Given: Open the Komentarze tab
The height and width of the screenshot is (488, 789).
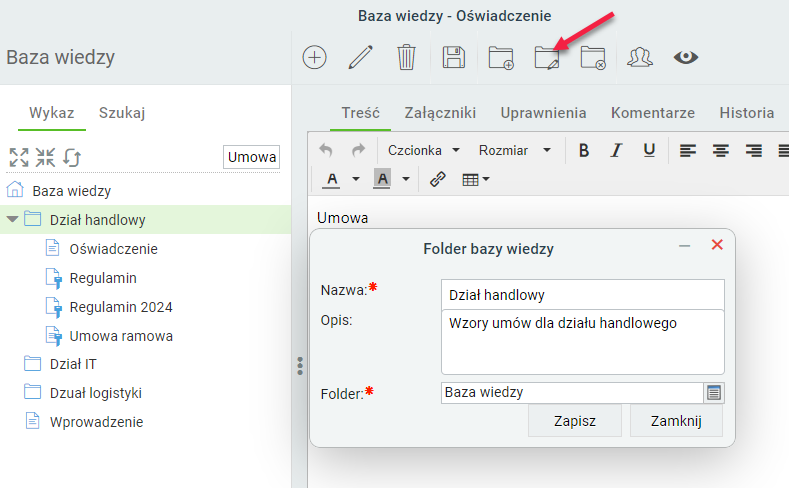Looking at the screenshot, I should click(653, 113).
